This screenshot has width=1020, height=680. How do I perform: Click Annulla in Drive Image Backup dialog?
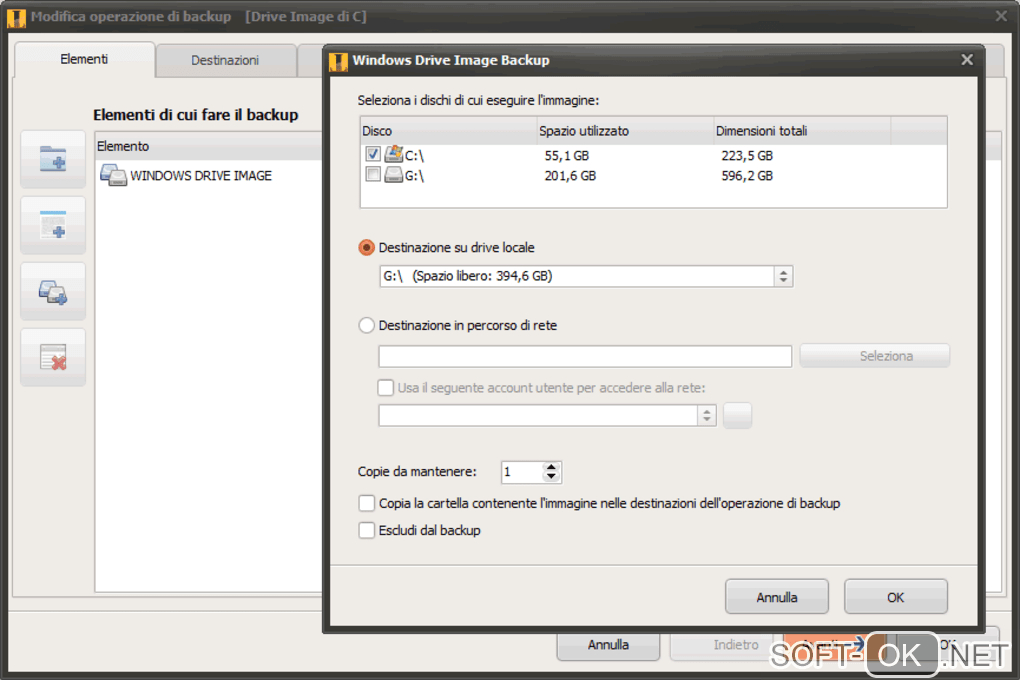coord(777,597)
